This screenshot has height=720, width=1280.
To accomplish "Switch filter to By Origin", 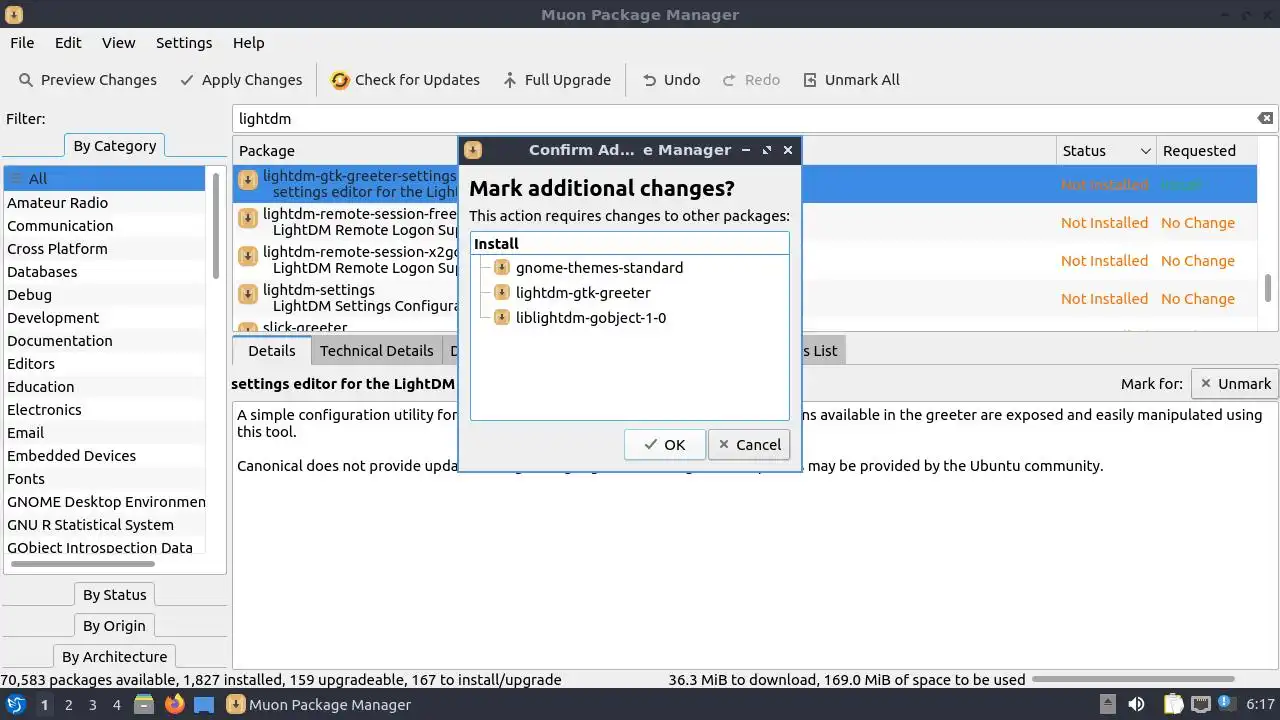I will (x=114, y=626).
